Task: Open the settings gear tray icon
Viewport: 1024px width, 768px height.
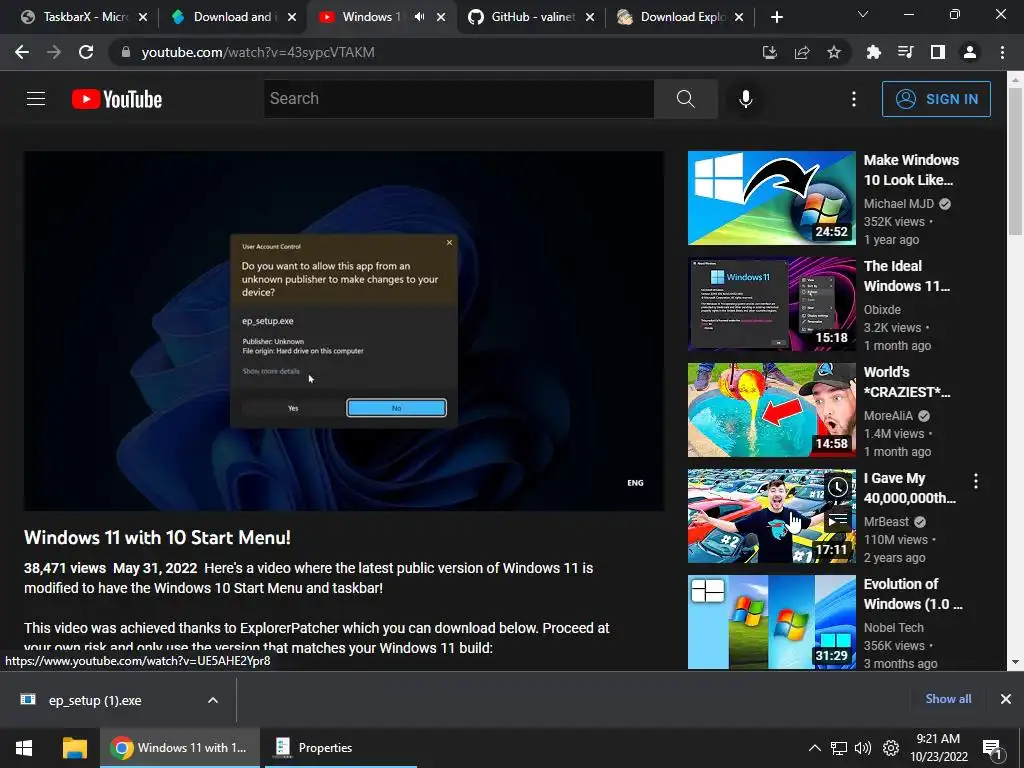Action: (x=891, y=748)
